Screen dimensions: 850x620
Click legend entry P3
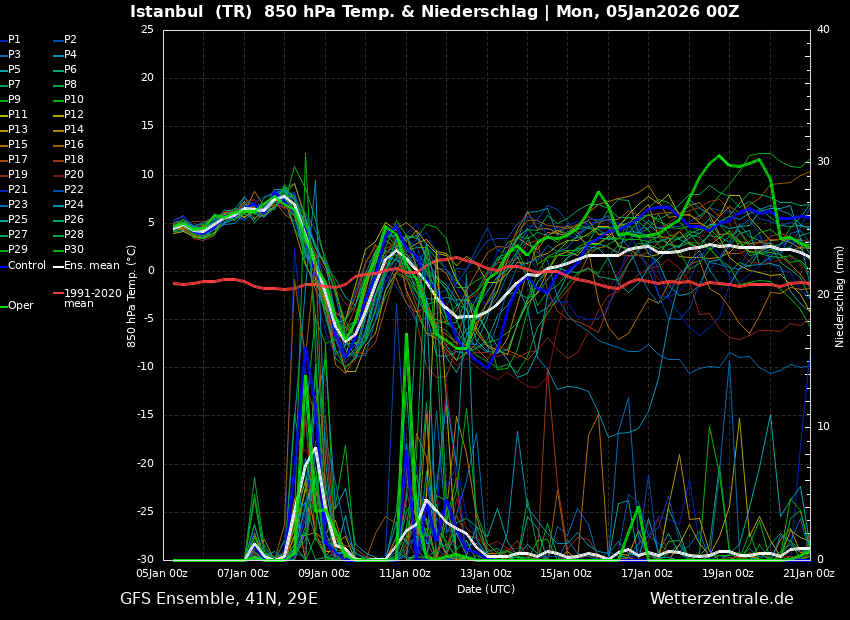pyautogui.click(x=14, y=55)
